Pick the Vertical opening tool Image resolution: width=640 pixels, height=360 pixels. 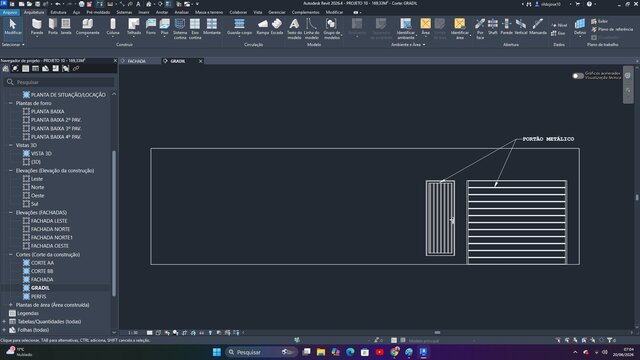click(x=520, y=27)
